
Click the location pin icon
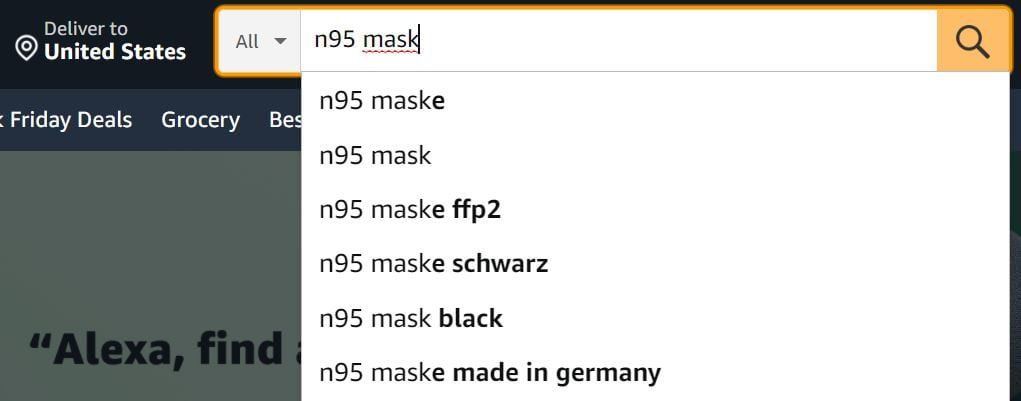(26, 49)
